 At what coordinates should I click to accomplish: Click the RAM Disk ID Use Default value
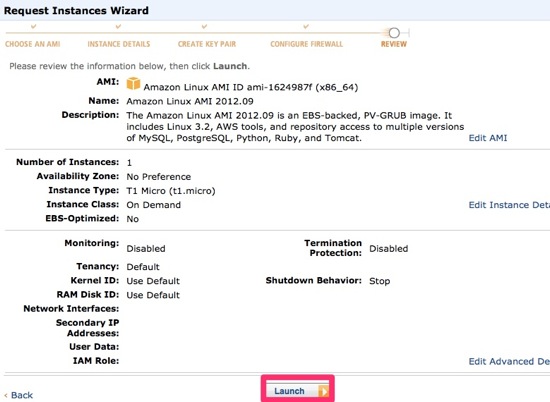(153, 295)
